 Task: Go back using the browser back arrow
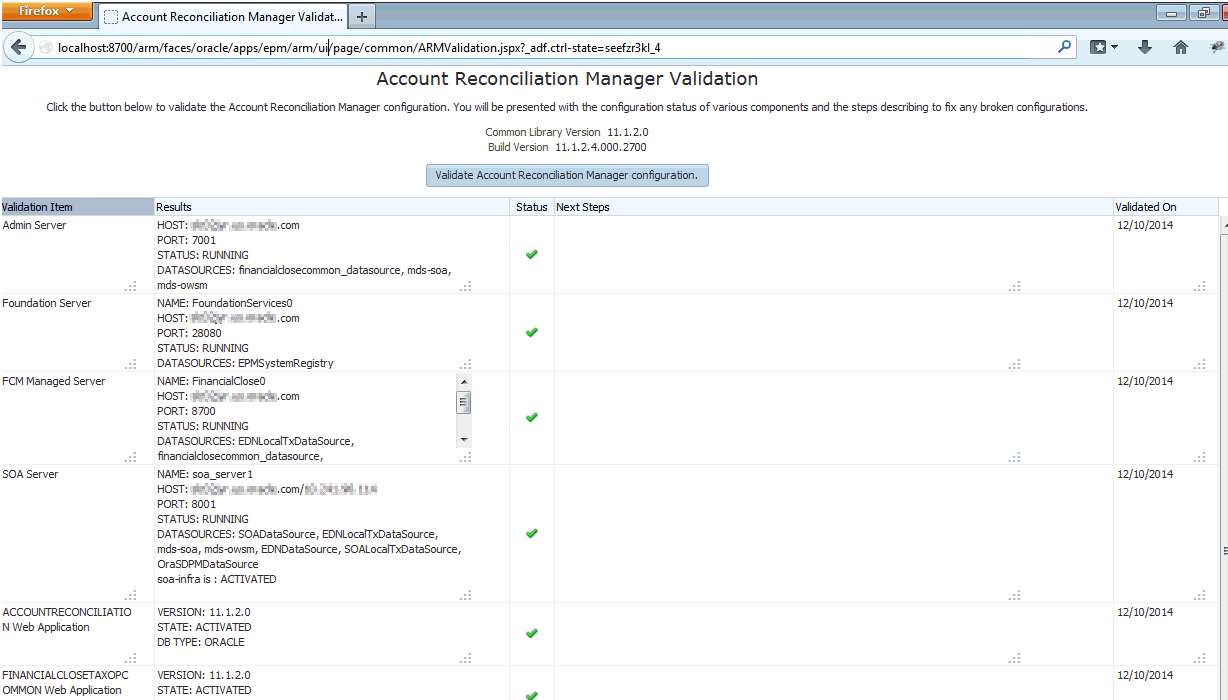[x=17, y=47]
